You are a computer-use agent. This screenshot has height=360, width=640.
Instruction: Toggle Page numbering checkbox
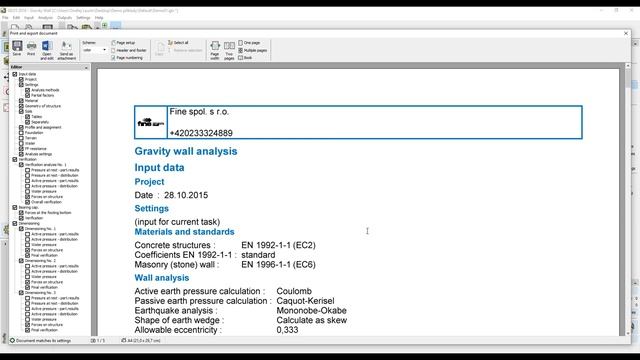click(113, 58)
